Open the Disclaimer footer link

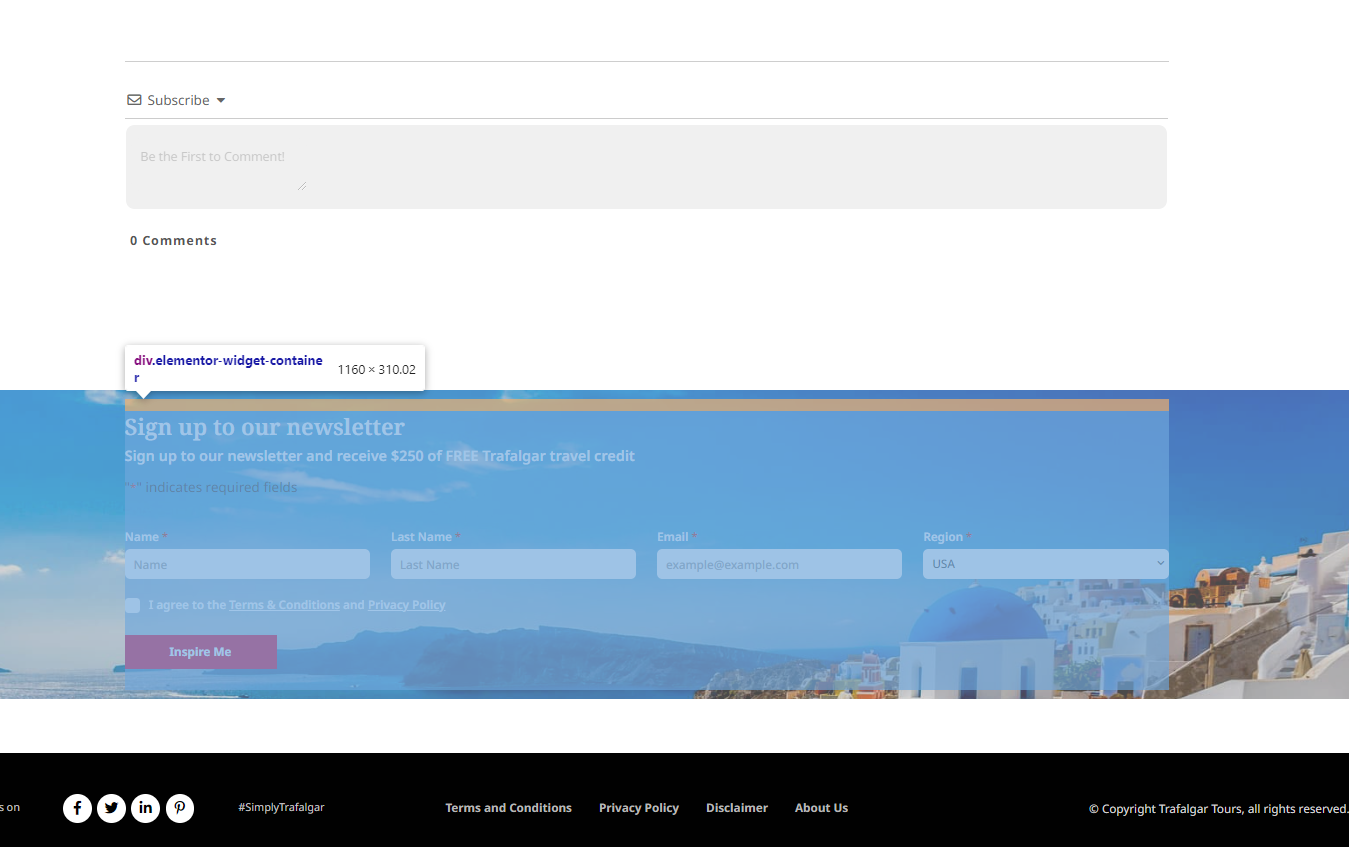pyautogui.click(x=736, y=807)
